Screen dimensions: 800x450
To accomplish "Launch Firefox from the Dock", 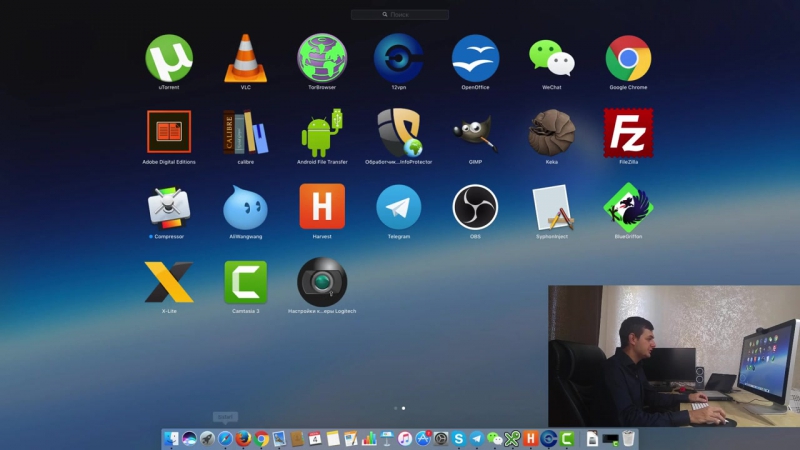I will click(243, 439).
